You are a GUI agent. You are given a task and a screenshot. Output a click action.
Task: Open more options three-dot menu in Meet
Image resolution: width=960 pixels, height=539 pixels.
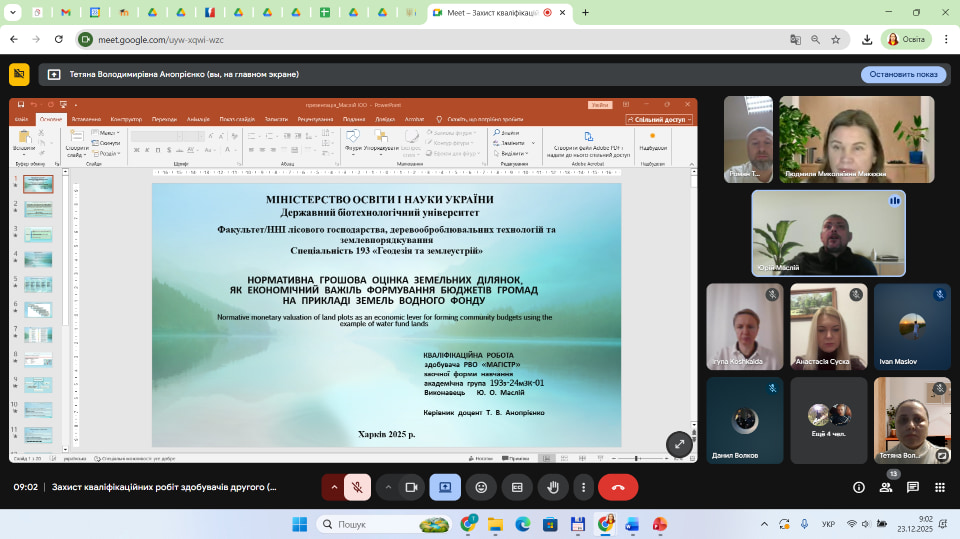582,487
